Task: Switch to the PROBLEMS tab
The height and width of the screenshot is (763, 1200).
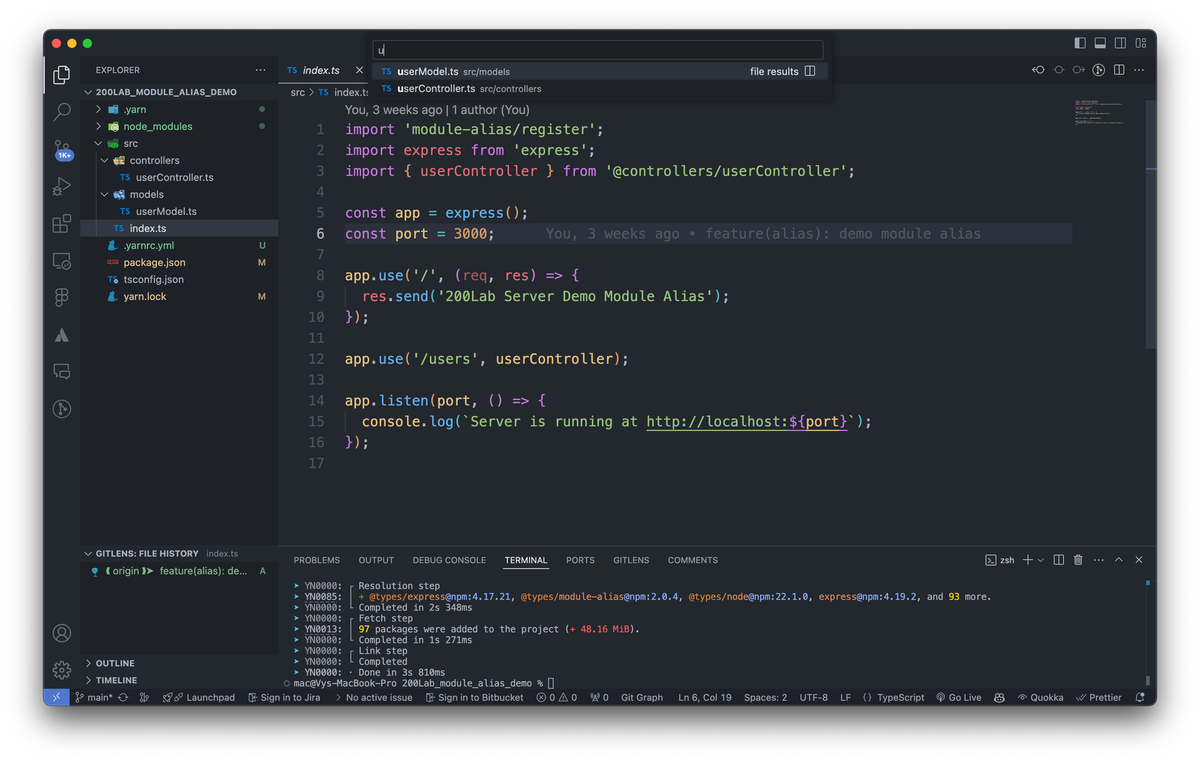Action: (x=317, y=560)
